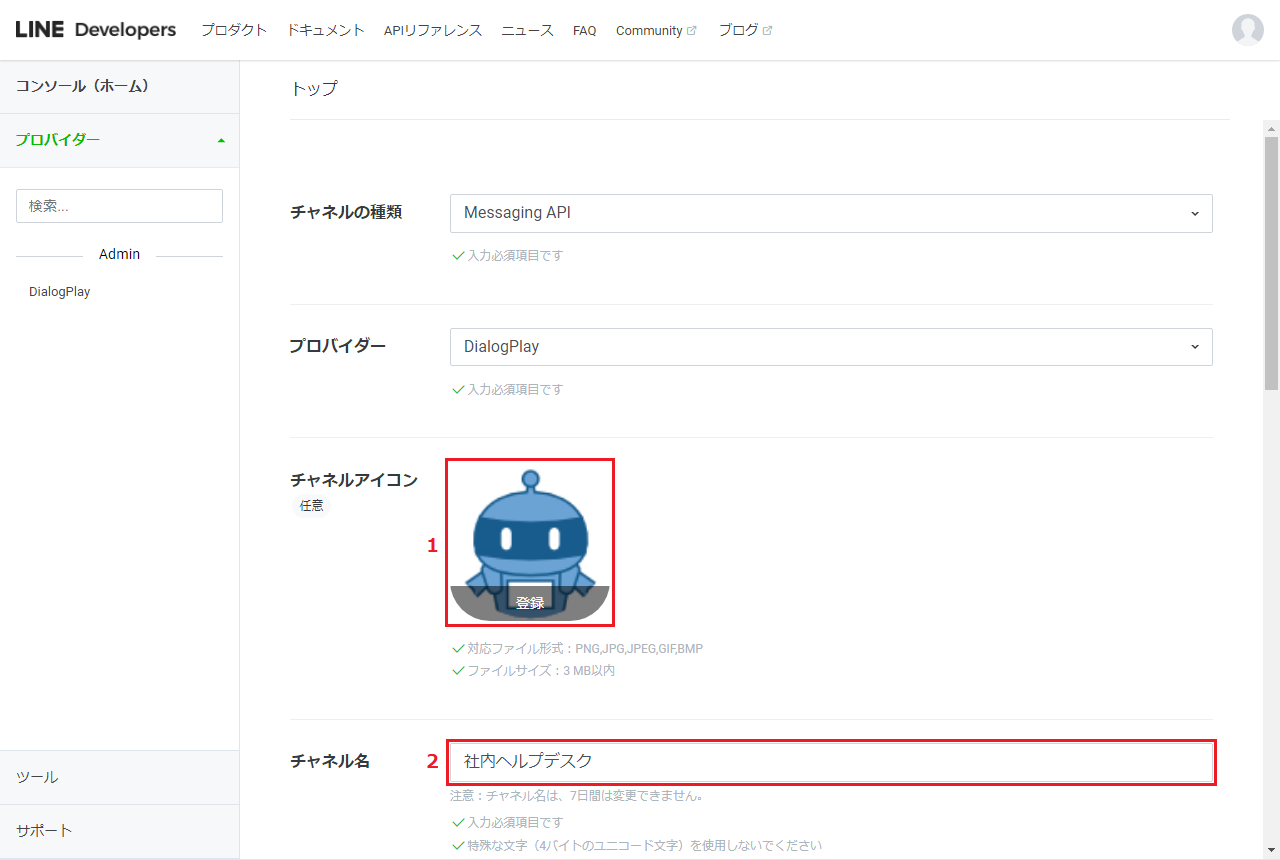The height and width of the screenshot is (860, 1280).
Task: Go to APIリファレンス
Action: click(433, 30)
